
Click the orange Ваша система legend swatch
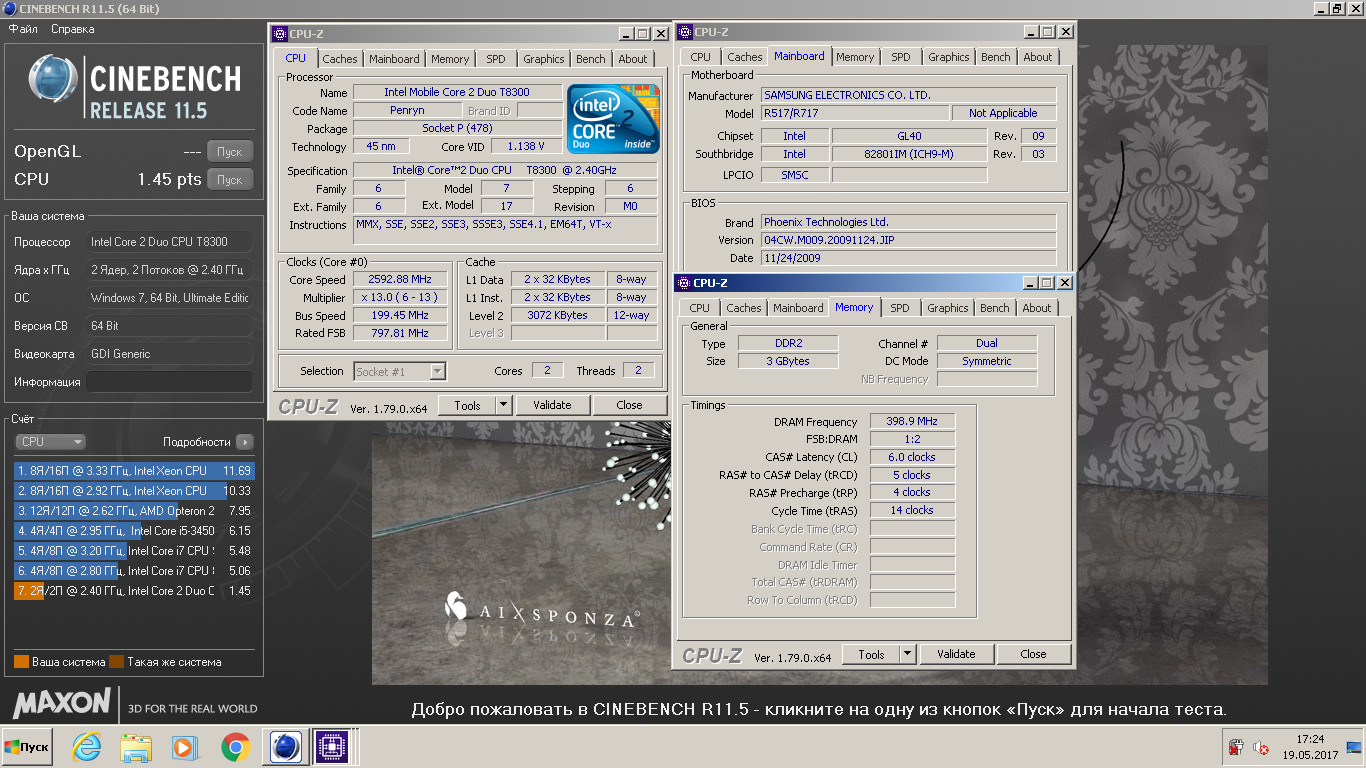click(22, 662)
